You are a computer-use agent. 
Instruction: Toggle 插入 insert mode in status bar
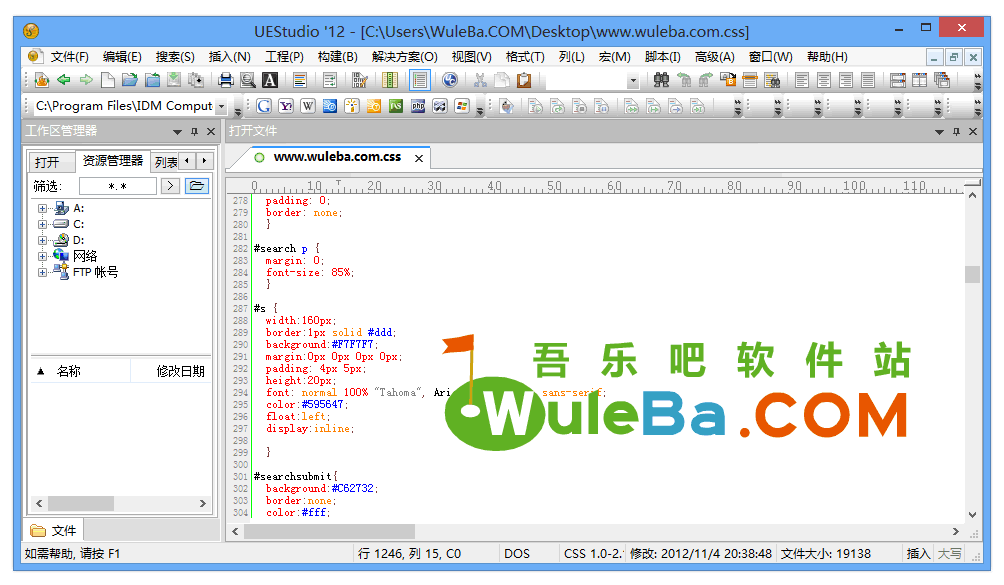[918, 554]
